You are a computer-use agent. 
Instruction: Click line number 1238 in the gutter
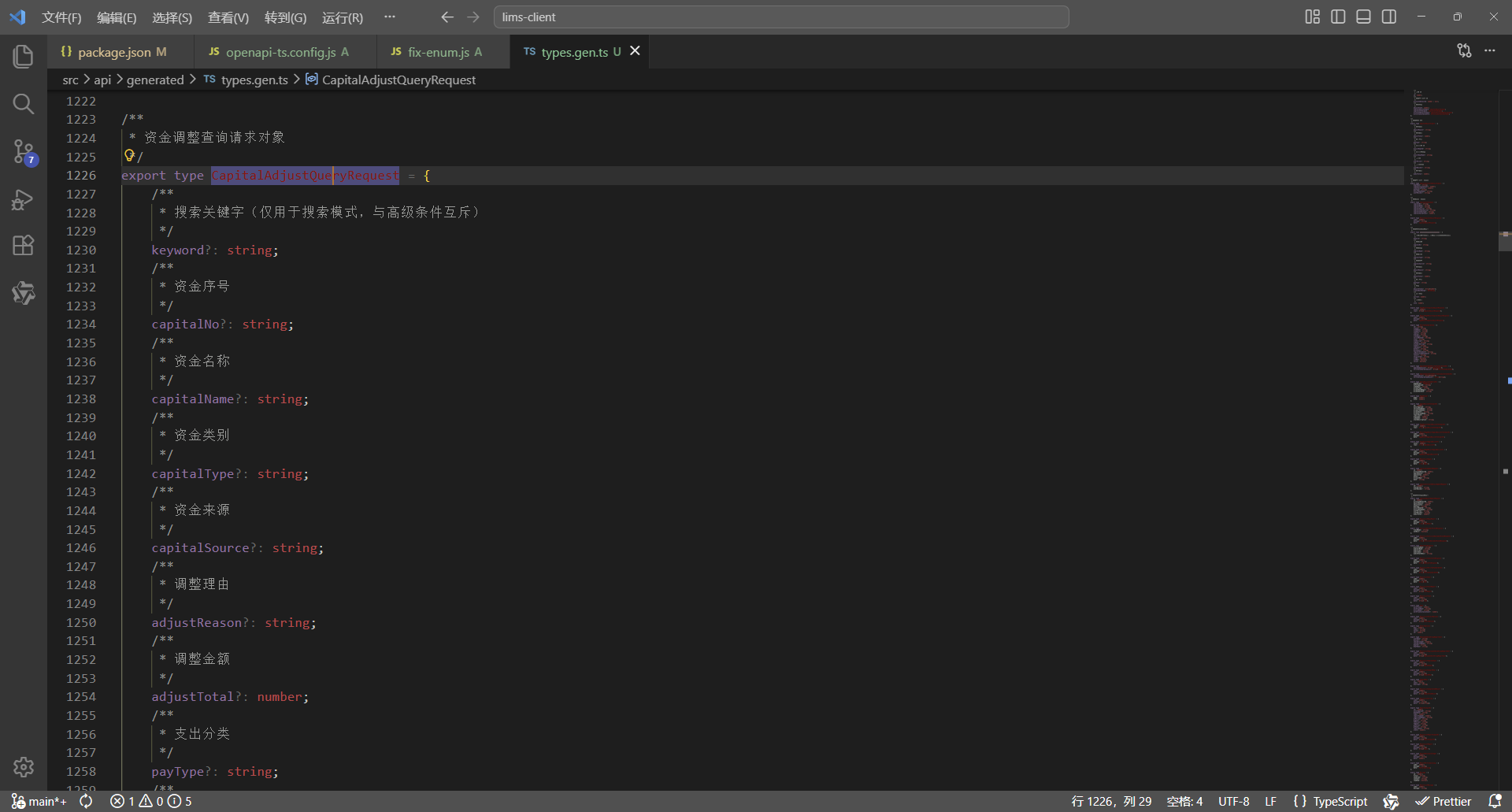pyautogui.click(x=81, y=399)
